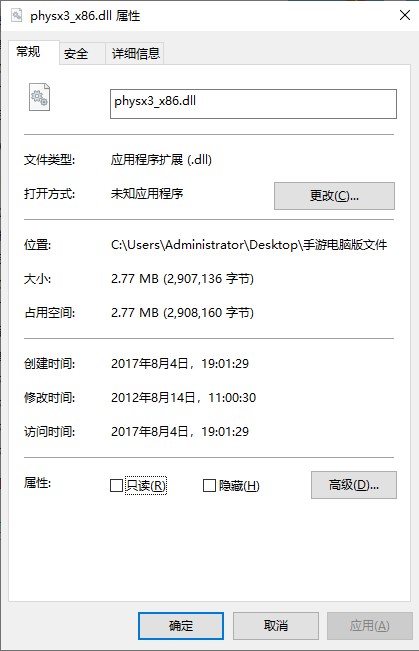This screenshot has width=419, height=651.
Task: Click the title bar file icon
Action: [x=17, y=15]
